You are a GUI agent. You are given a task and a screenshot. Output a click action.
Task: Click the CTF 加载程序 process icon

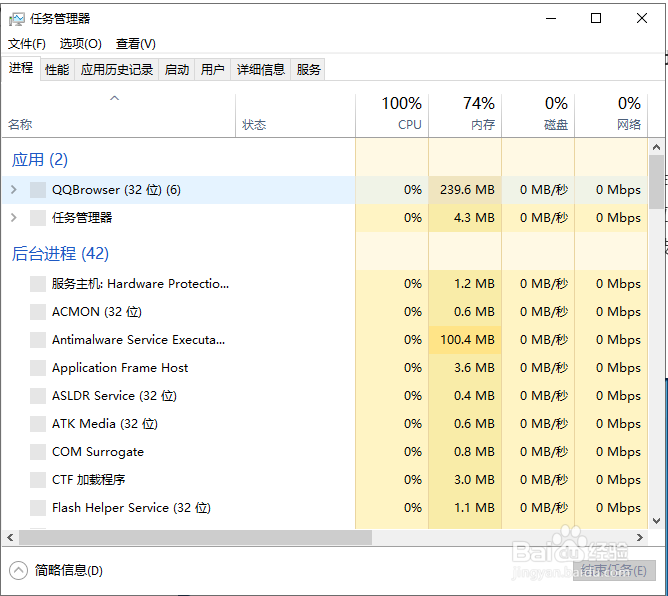point(38,480)
